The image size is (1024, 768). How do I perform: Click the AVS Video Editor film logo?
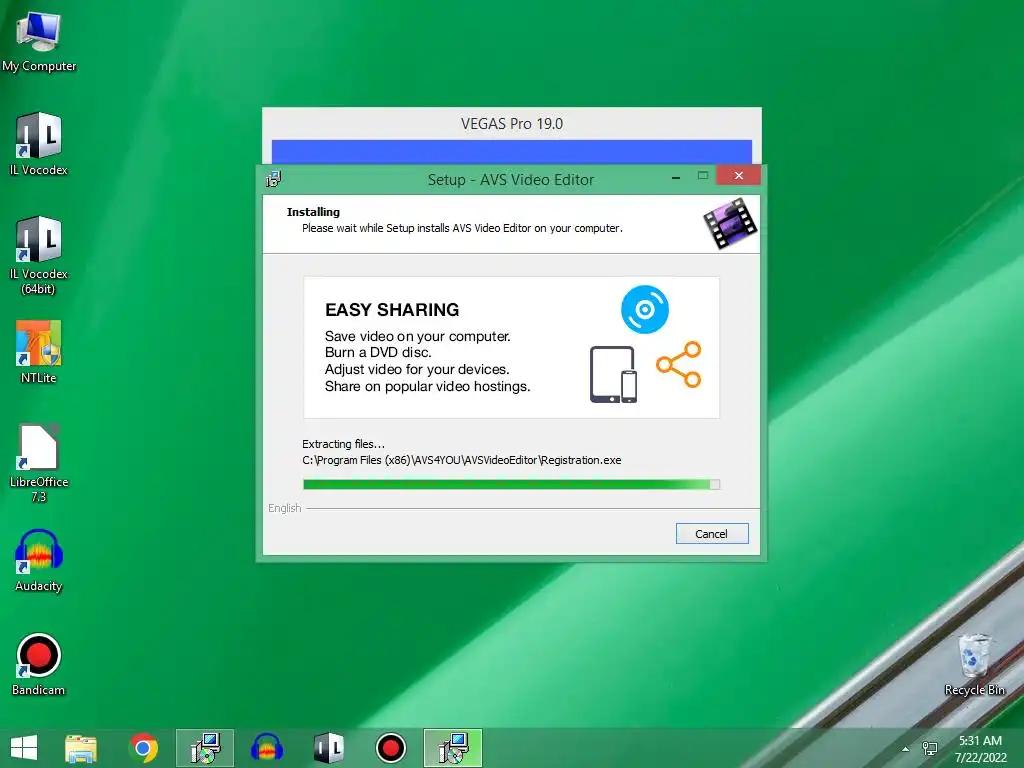click(729, 223)
